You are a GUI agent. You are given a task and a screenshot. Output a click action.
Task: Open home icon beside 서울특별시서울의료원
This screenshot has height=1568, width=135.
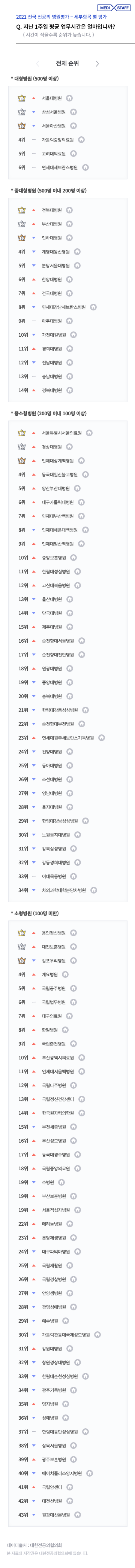89,433
